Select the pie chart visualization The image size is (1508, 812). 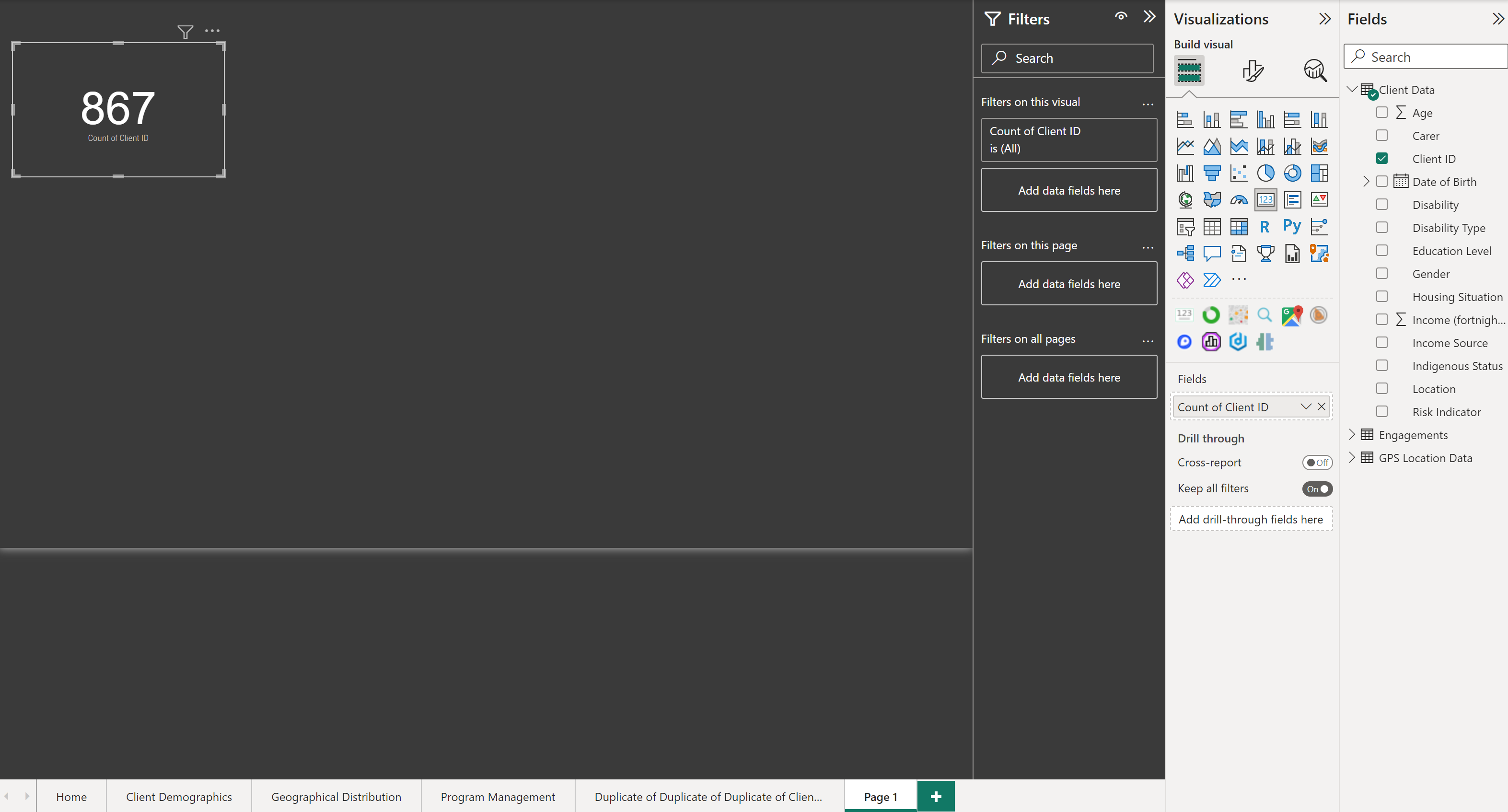tap(1265, 173)
